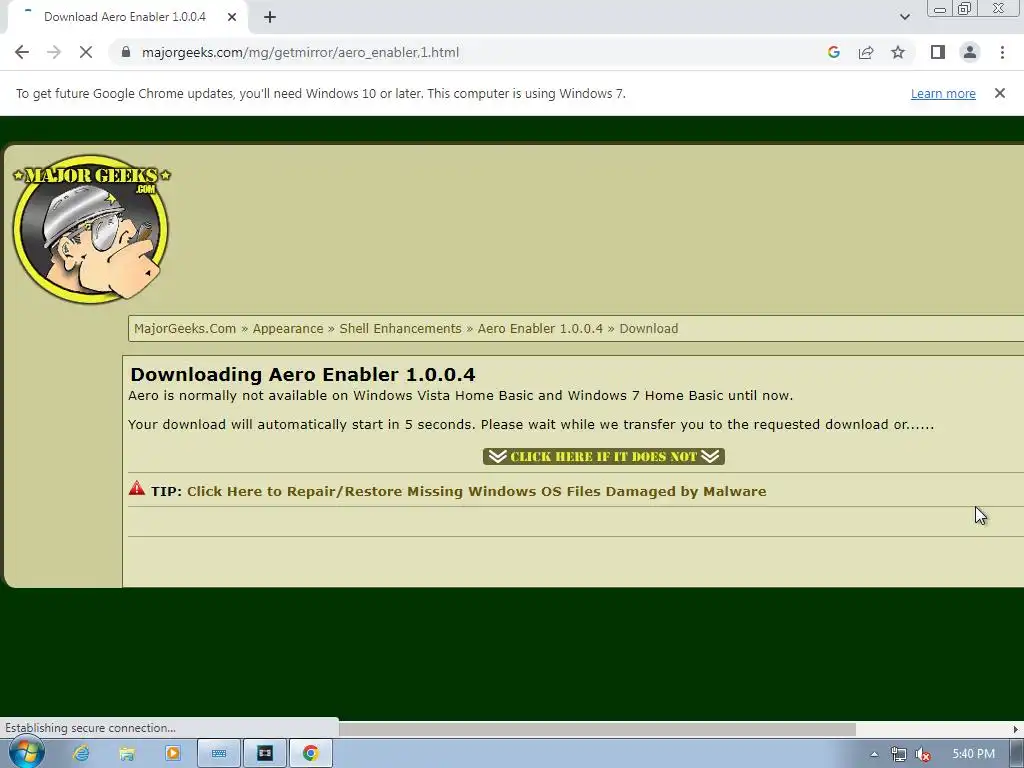Open Windows Media Player from taskbar
This screenshot has width=1024, height=768.
click(x=173, y=754)
